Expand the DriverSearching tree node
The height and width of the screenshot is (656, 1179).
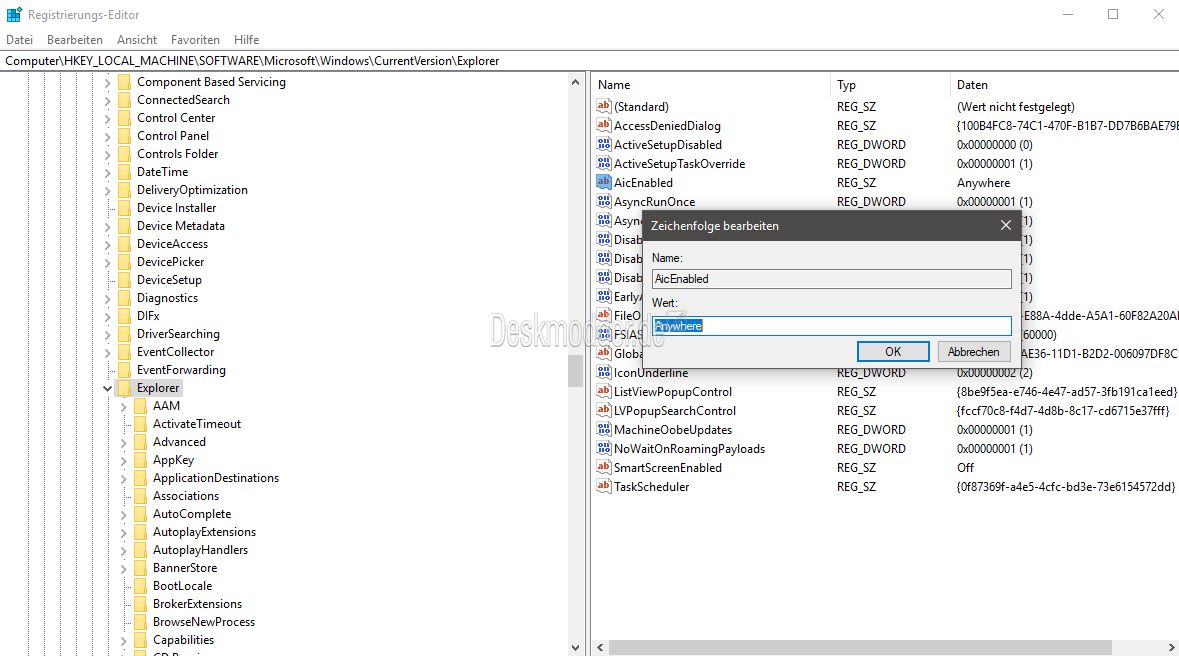tap(108, 334)
